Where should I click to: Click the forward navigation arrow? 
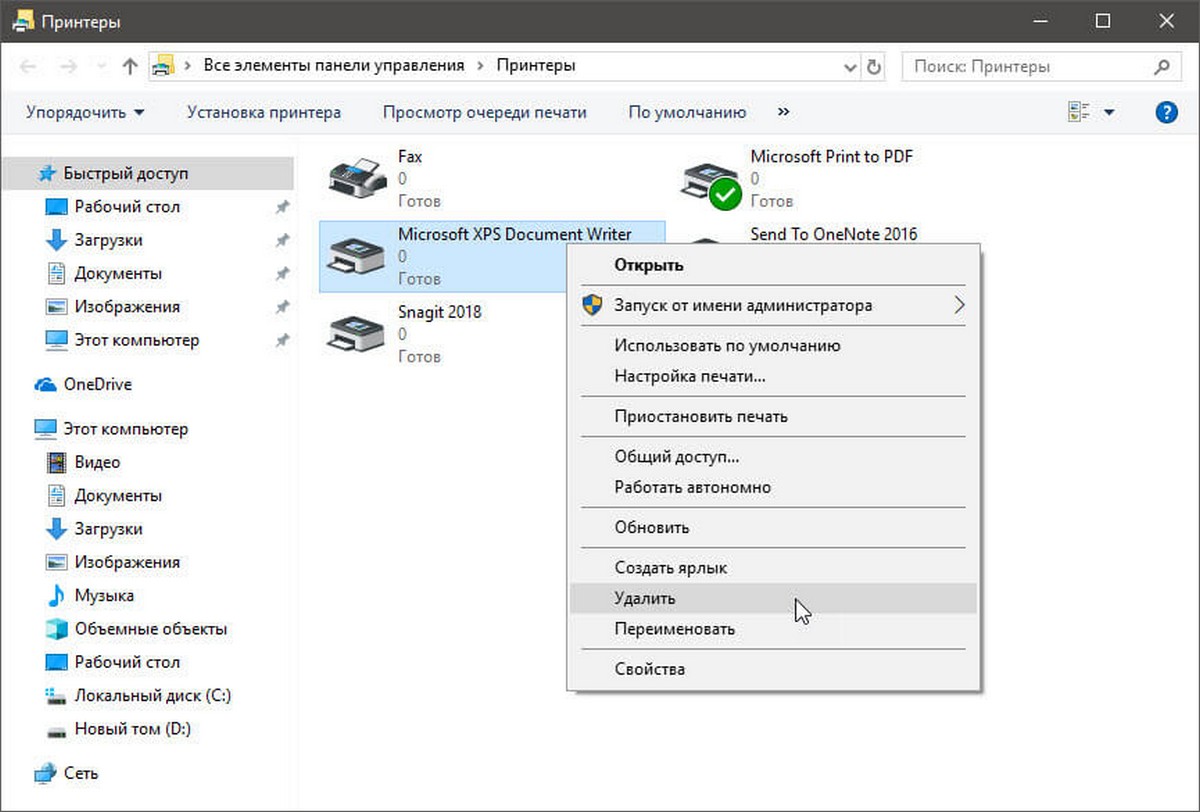pyautogui.click(x=68, y=67)
